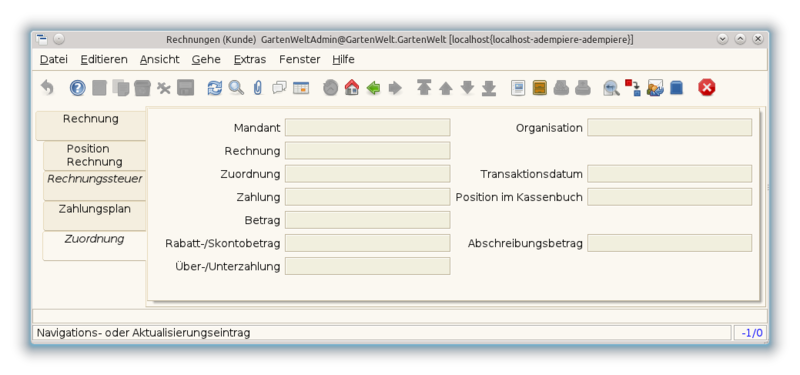This screenshot has height=375, width=800.
Task: Open the Archive viewer icon
Action: (540, 88)
